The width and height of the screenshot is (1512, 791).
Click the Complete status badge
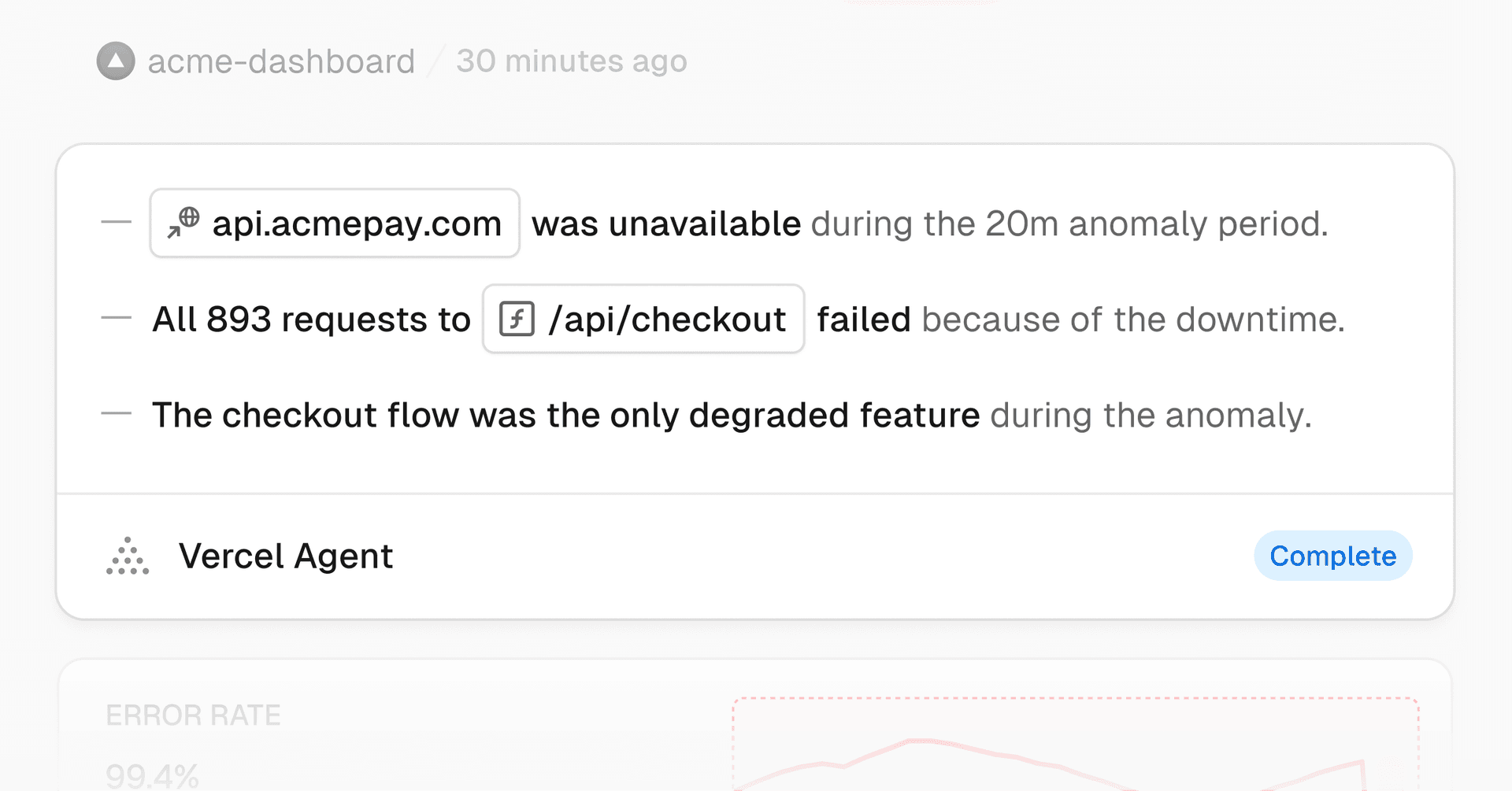1332,556
